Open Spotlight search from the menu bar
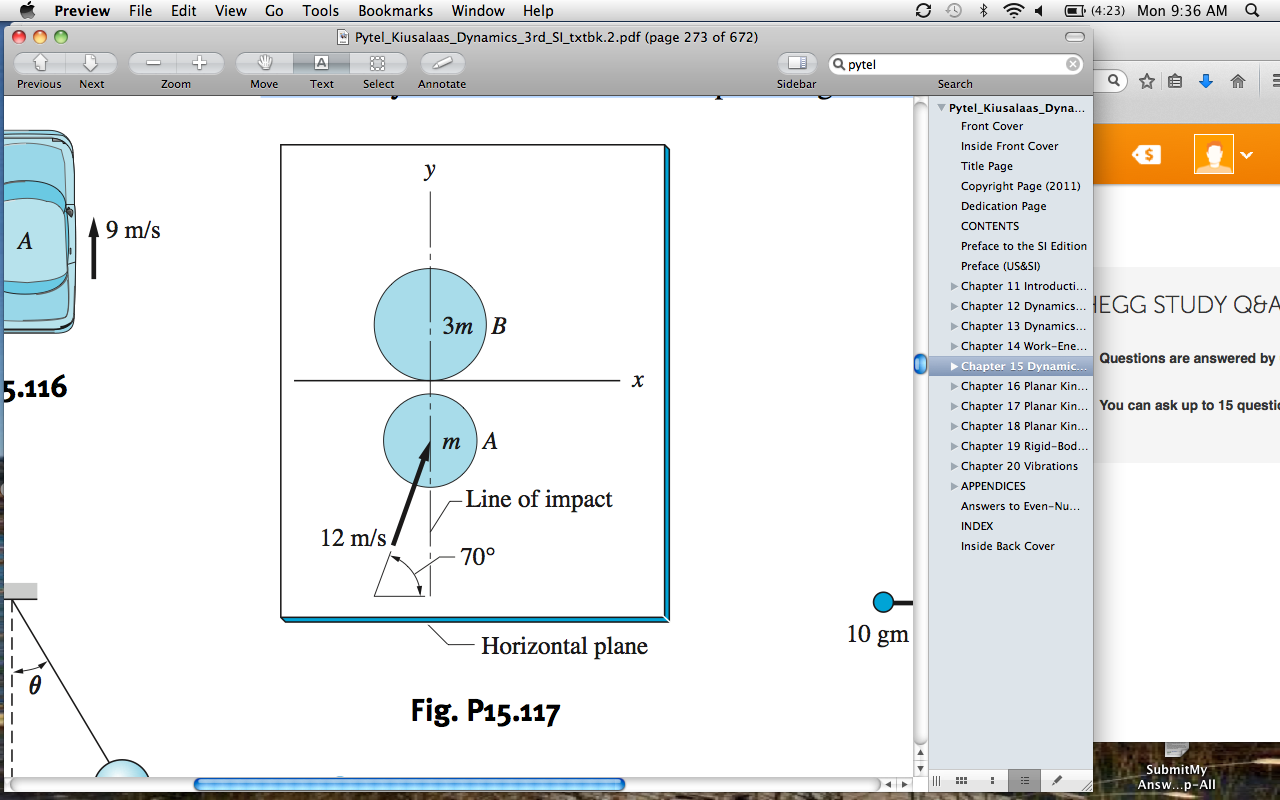This screenshot has width=1280, height=800. (x=1250, y=11)
